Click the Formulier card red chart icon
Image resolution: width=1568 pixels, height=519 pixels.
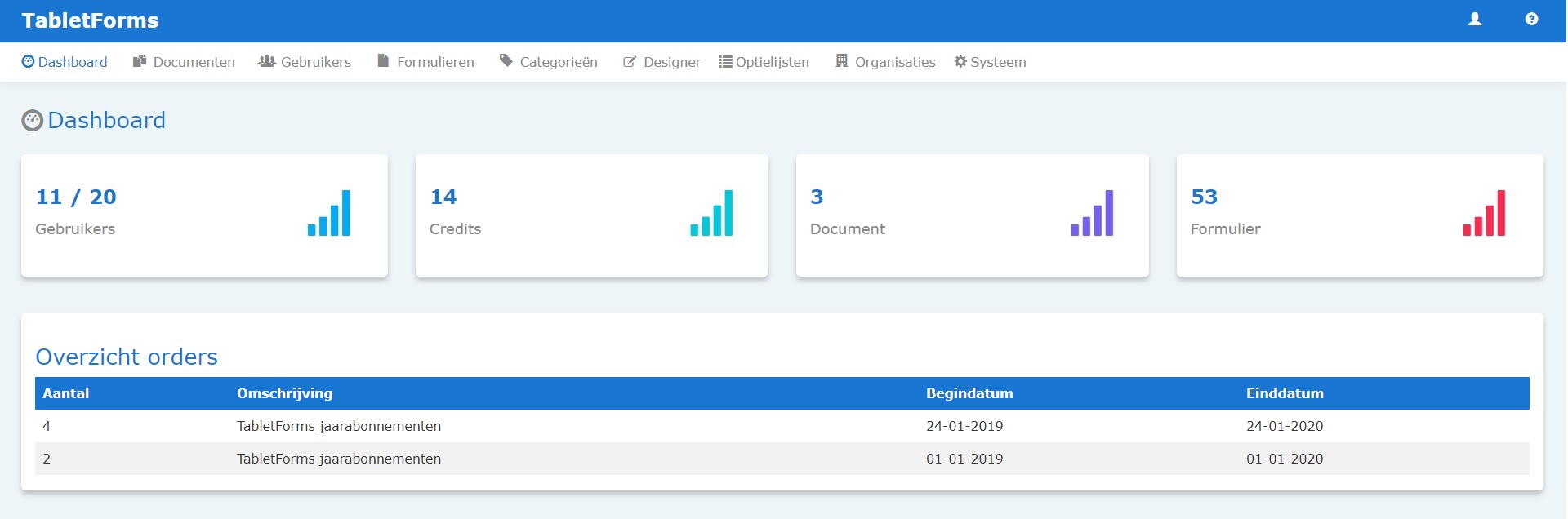coord(1484,213)
